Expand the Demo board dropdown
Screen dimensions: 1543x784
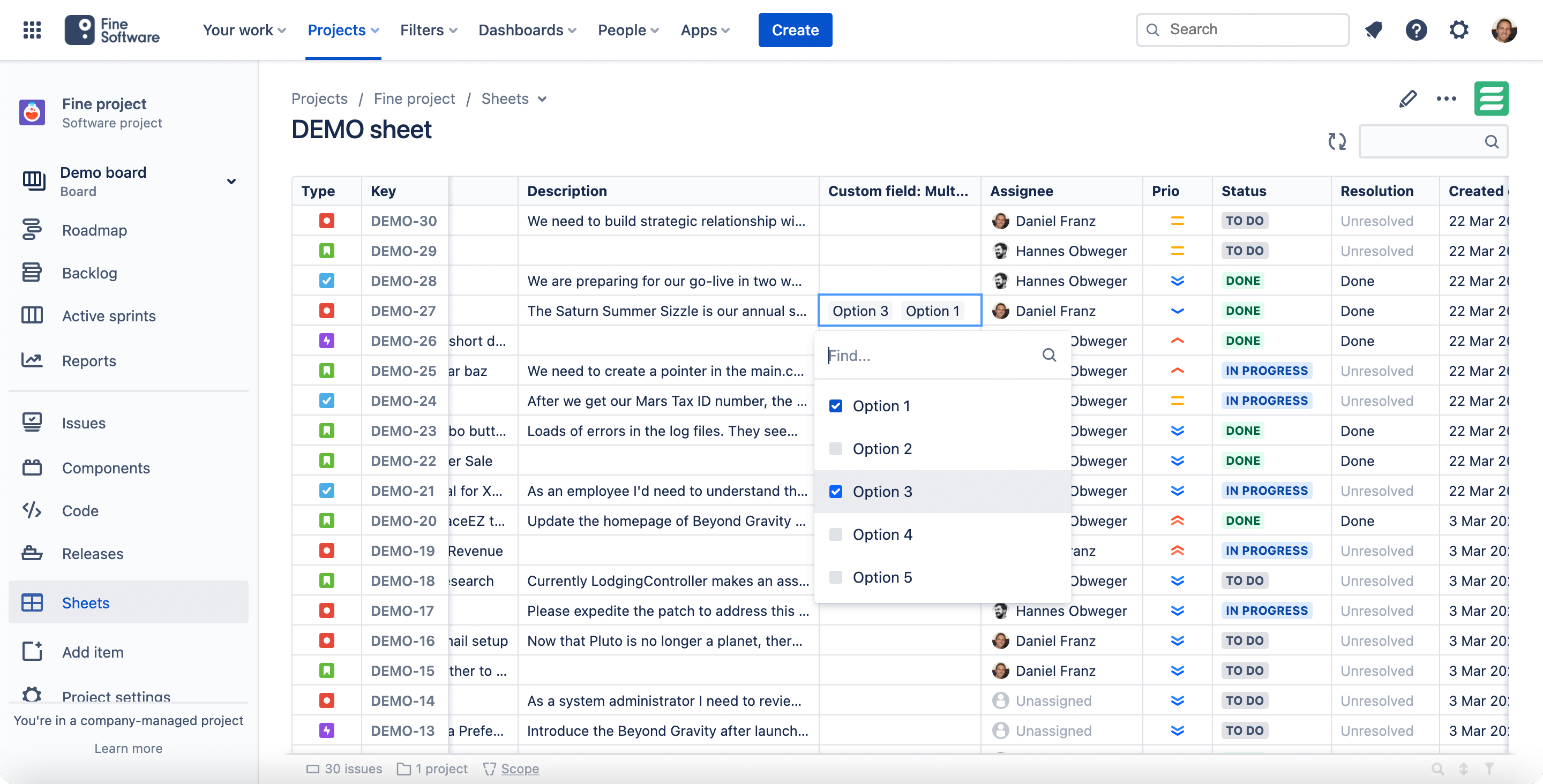point(232,181)
